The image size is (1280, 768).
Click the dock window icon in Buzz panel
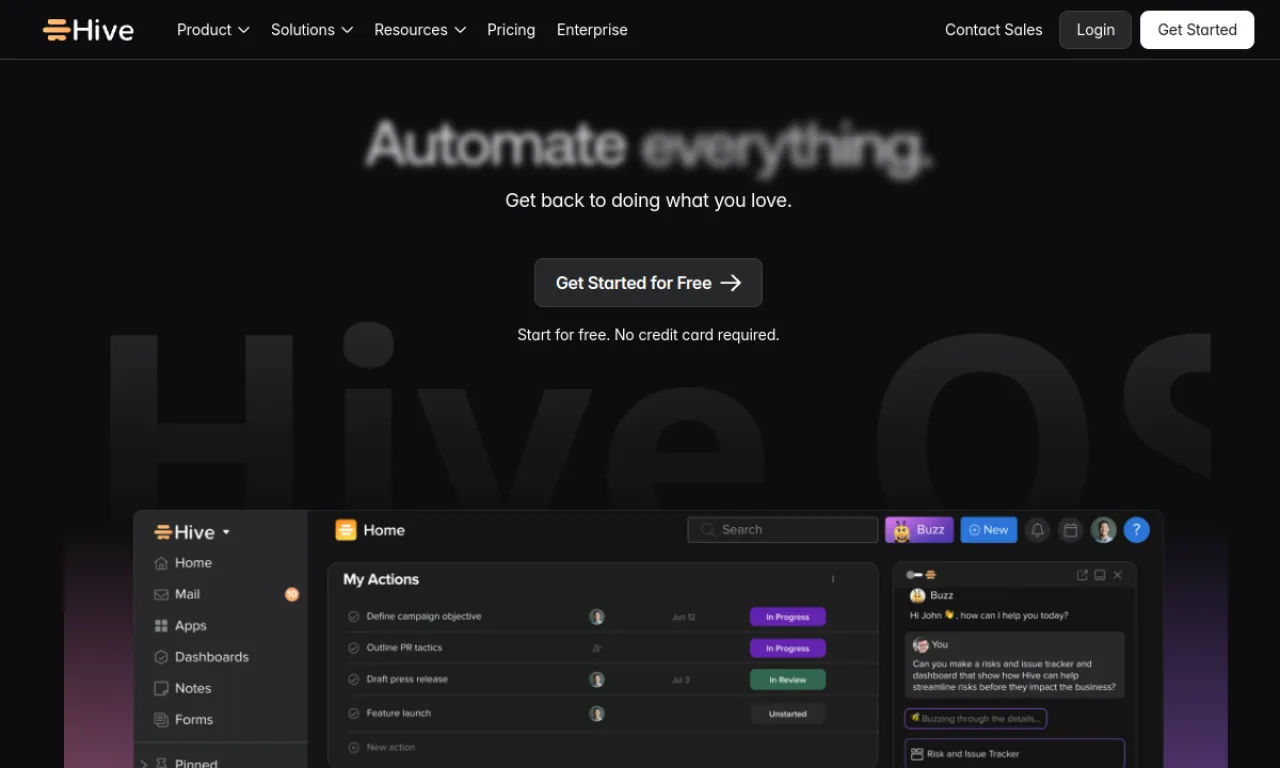pos(1100,575)
